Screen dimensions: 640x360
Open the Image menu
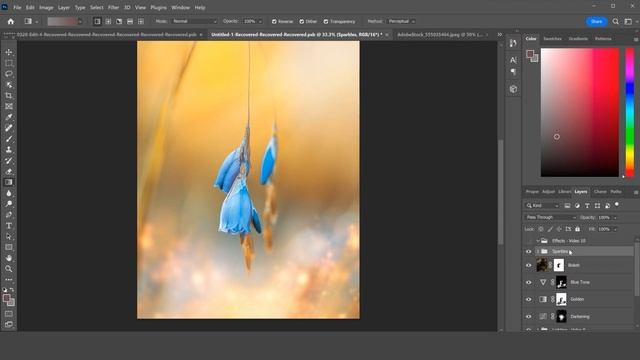[46, 7]
